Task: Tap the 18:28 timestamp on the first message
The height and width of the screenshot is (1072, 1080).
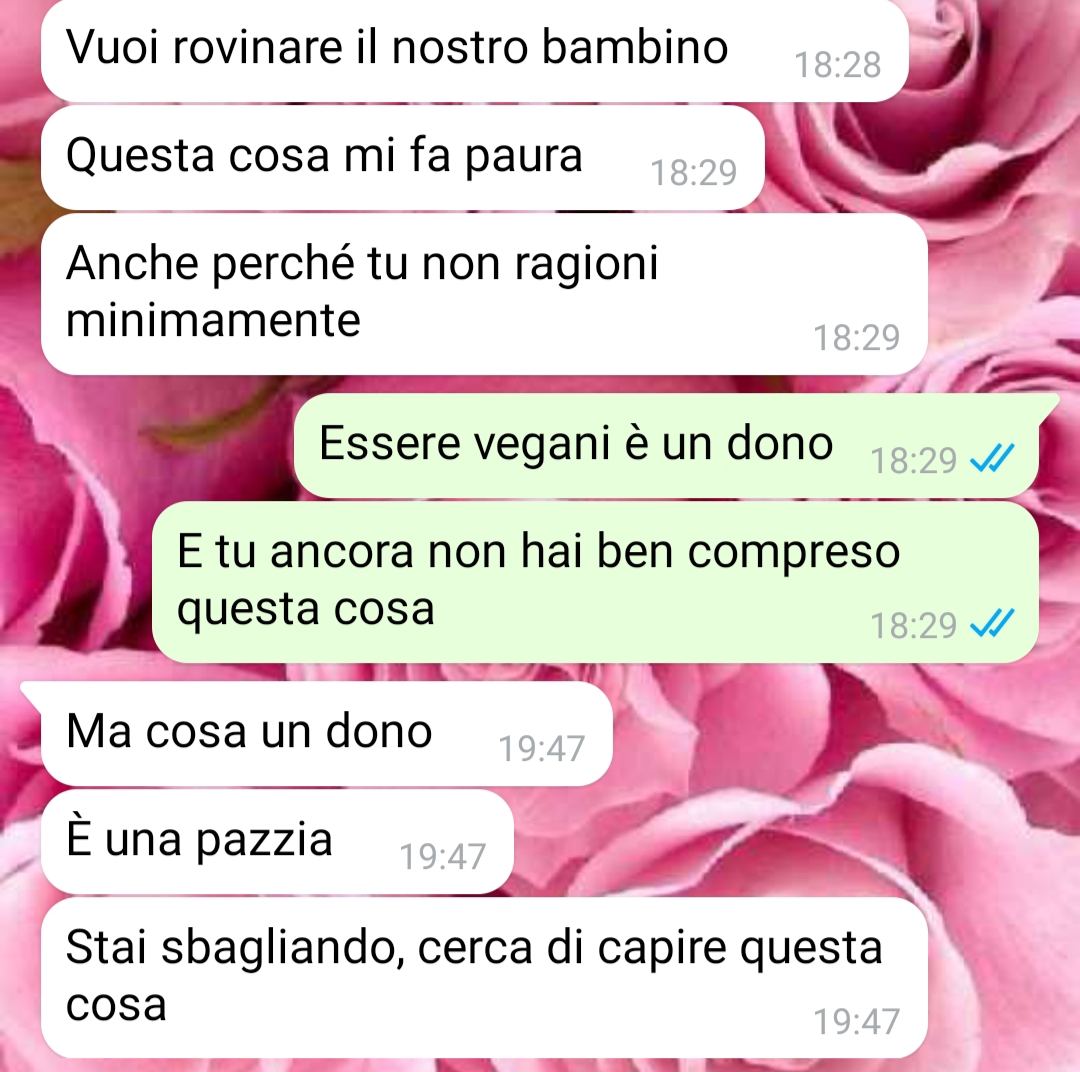Action: point(838,65)
